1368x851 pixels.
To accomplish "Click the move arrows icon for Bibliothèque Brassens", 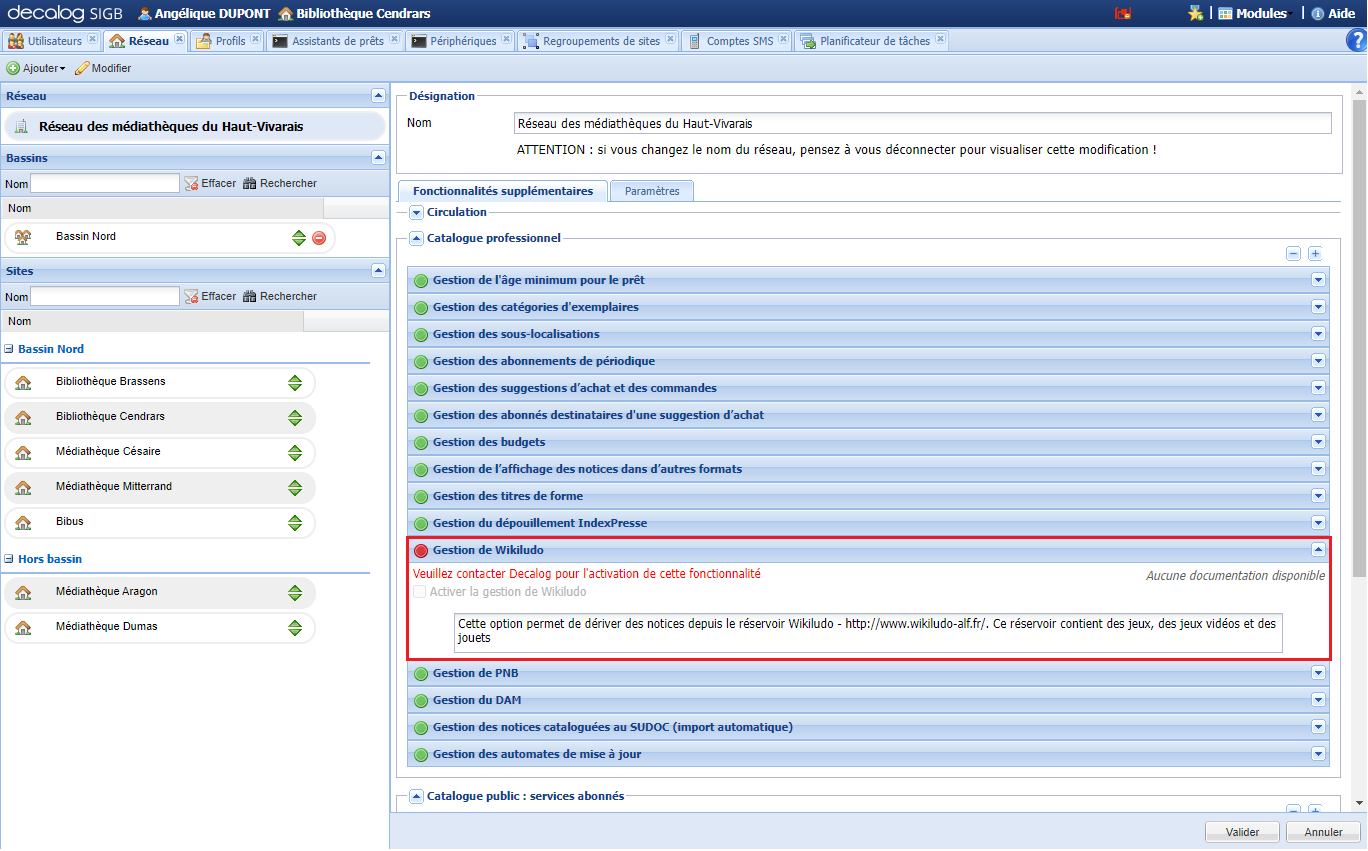I will tap(295, 382).
